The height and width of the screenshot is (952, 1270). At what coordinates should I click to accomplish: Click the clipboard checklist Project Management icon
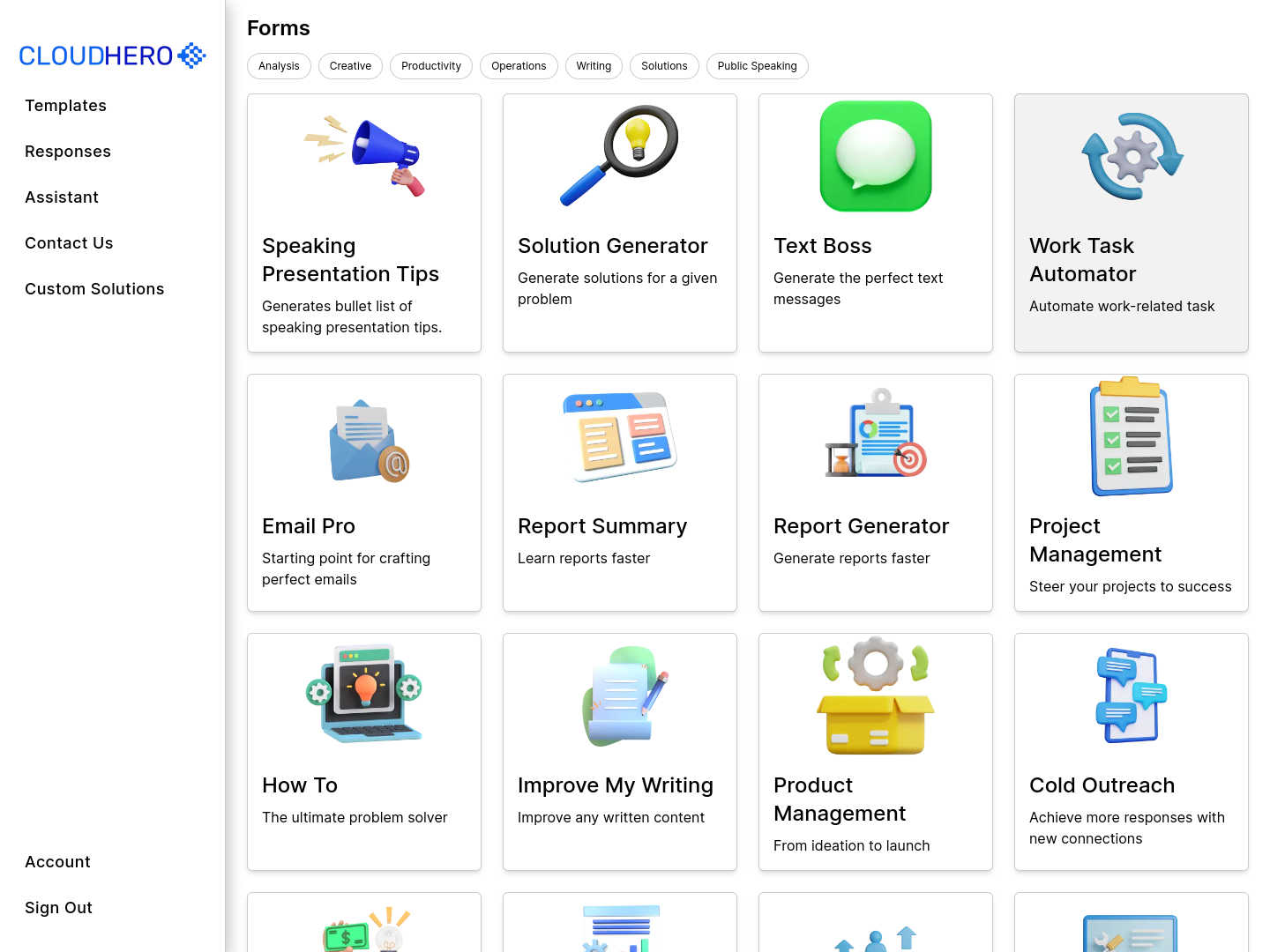click(1132, 436)
